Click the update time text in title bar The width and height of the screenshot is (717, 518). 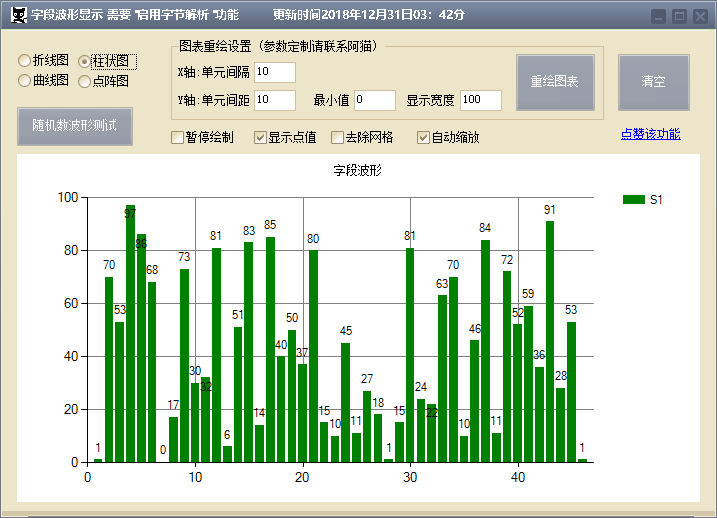tap(369, 15)
